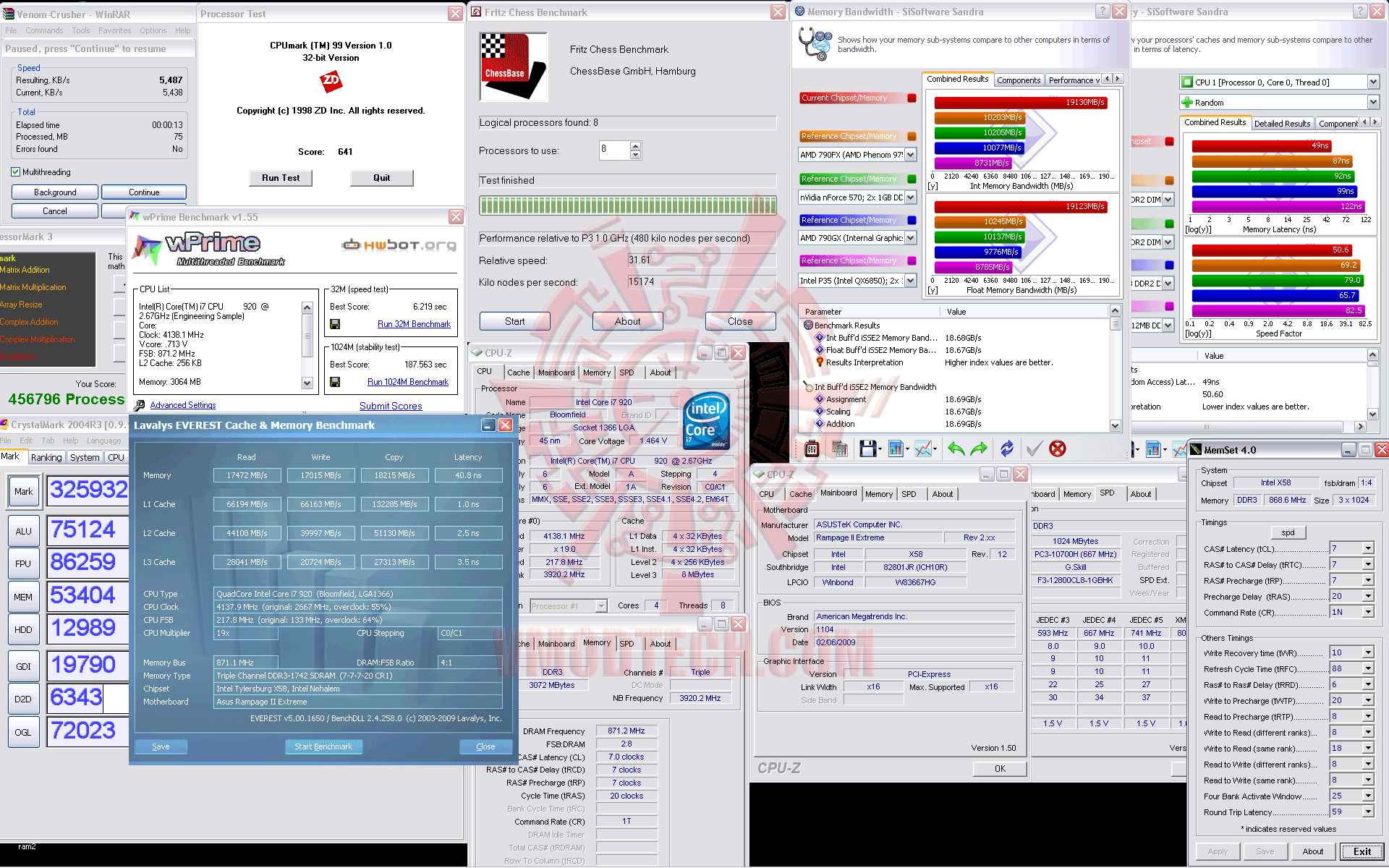The image size is (1389, 868).
Task: Toggle red Current Chipset/Memory checkbox
Action: 912,98
